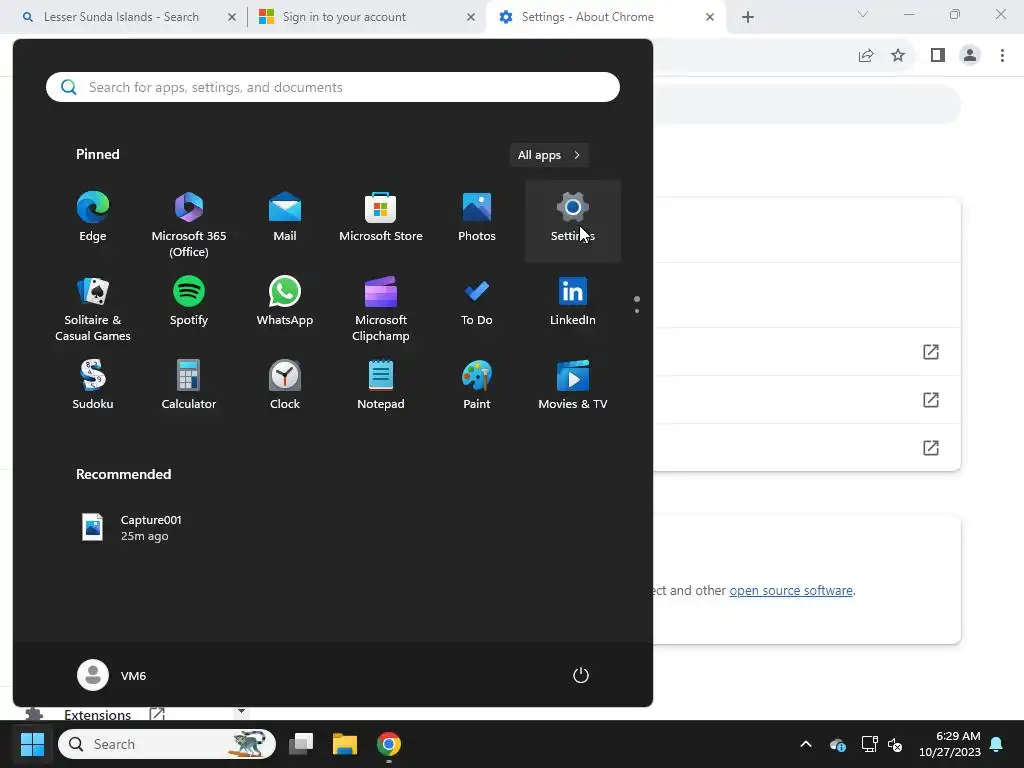This screenshot has height=768, width=1024.
Task: Open File Explorer from the taskbar
Action: [345, 744]
